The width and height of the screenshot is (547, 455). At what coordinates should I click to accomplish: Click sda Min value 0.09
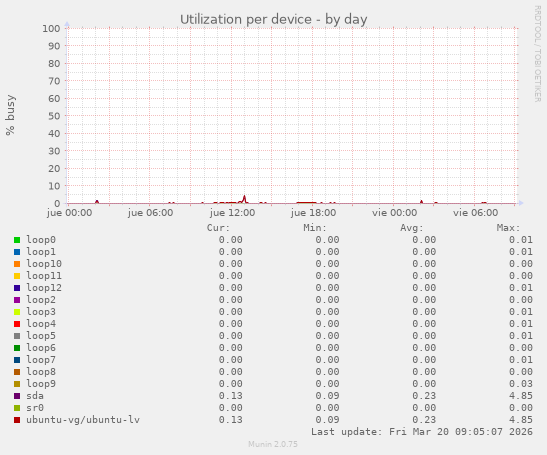click(x=327, y=396)
